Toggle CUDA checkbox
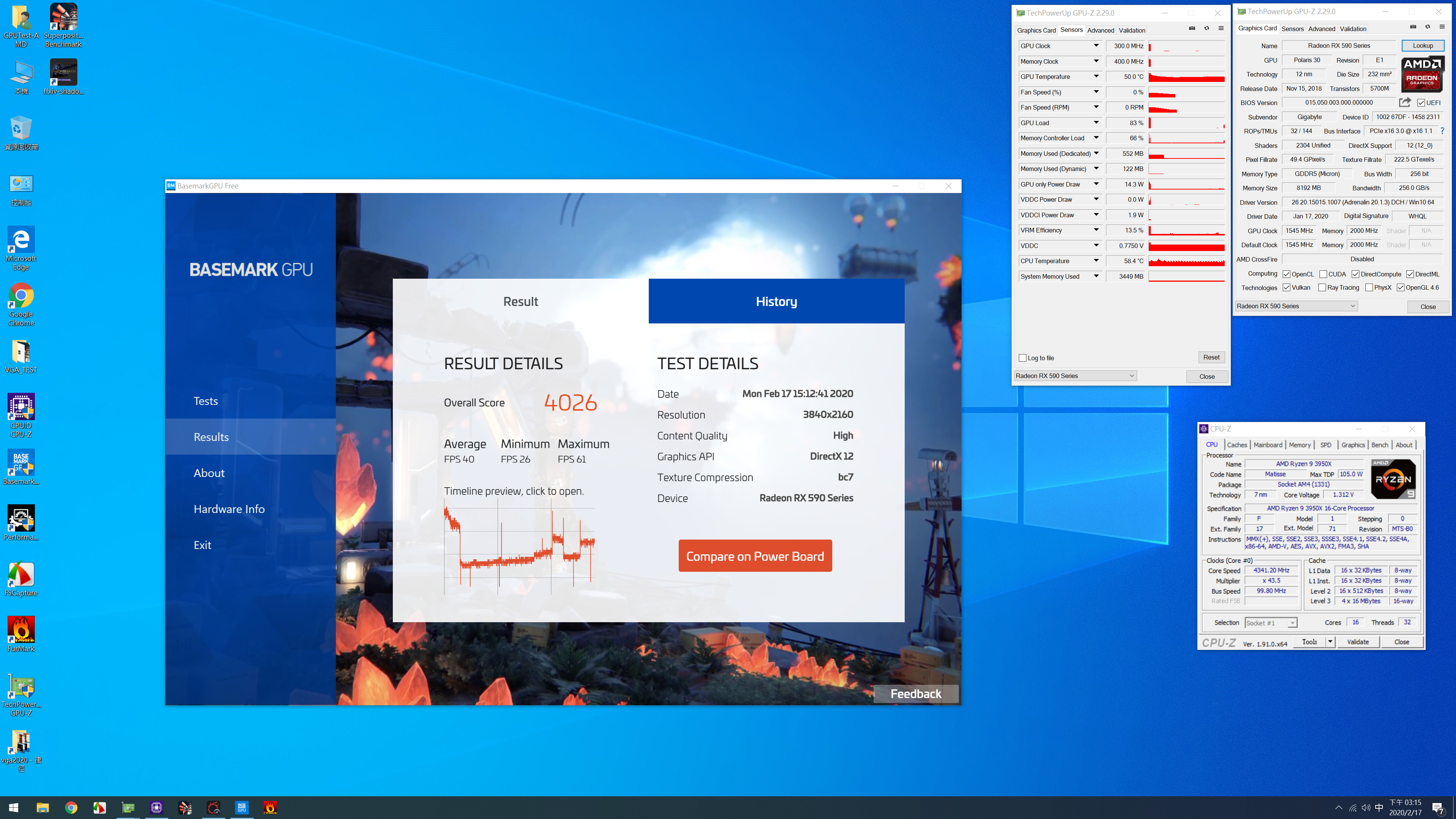1456x819 pixels. coord(1323,274)
